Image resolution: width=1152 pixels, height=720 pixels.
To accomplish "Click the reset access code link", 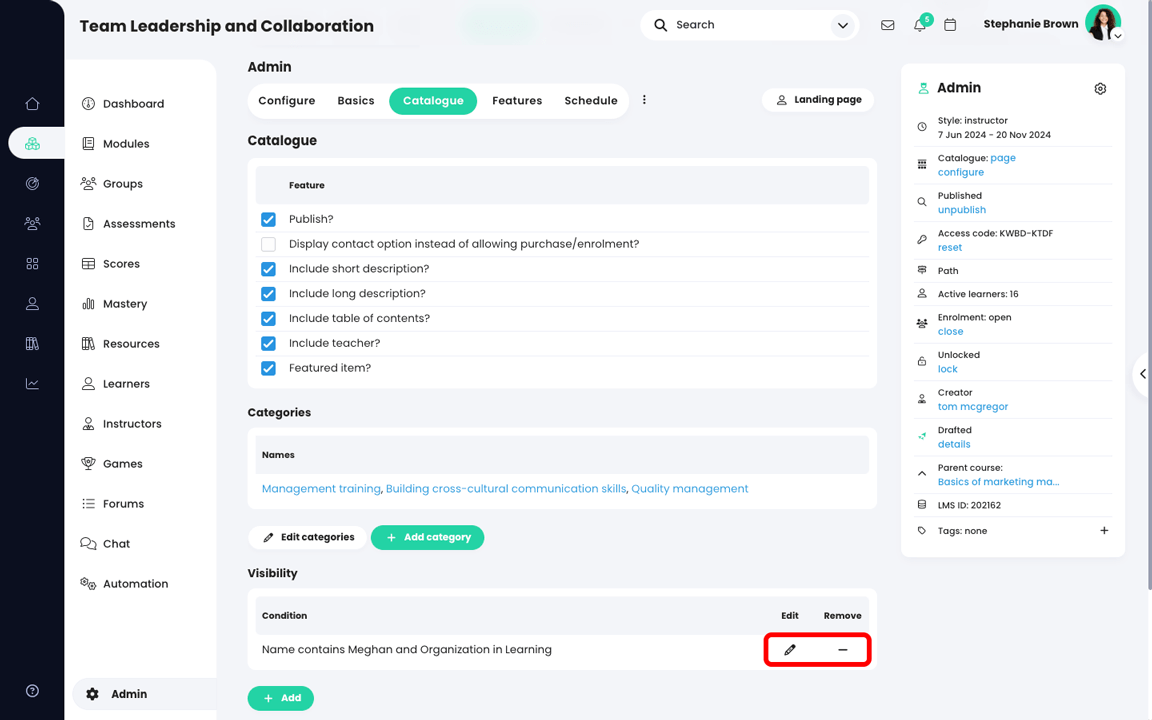I will click(949, 248).
